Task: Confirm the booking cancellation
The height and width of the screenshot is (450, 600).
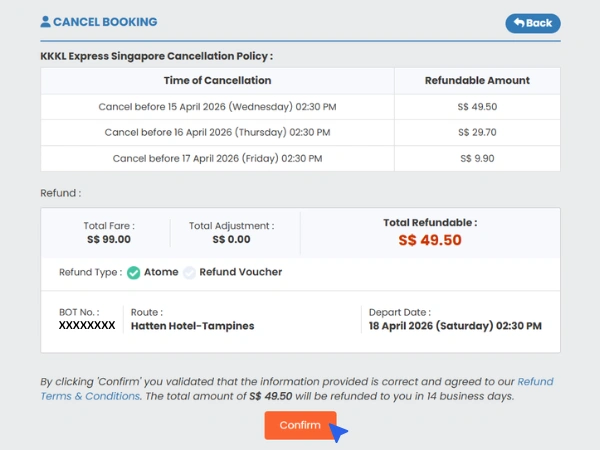Action: tap(300, 425)
